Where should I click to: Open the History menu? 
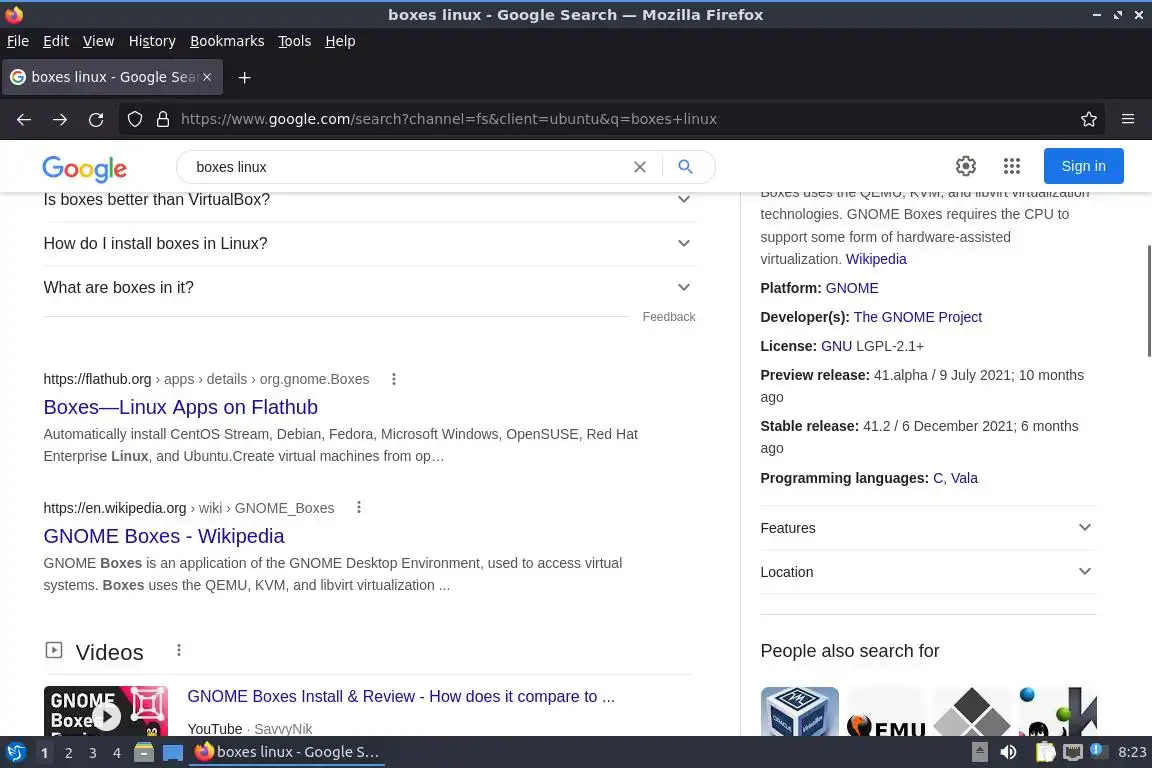pyautogui.click(x=152, y=41)
